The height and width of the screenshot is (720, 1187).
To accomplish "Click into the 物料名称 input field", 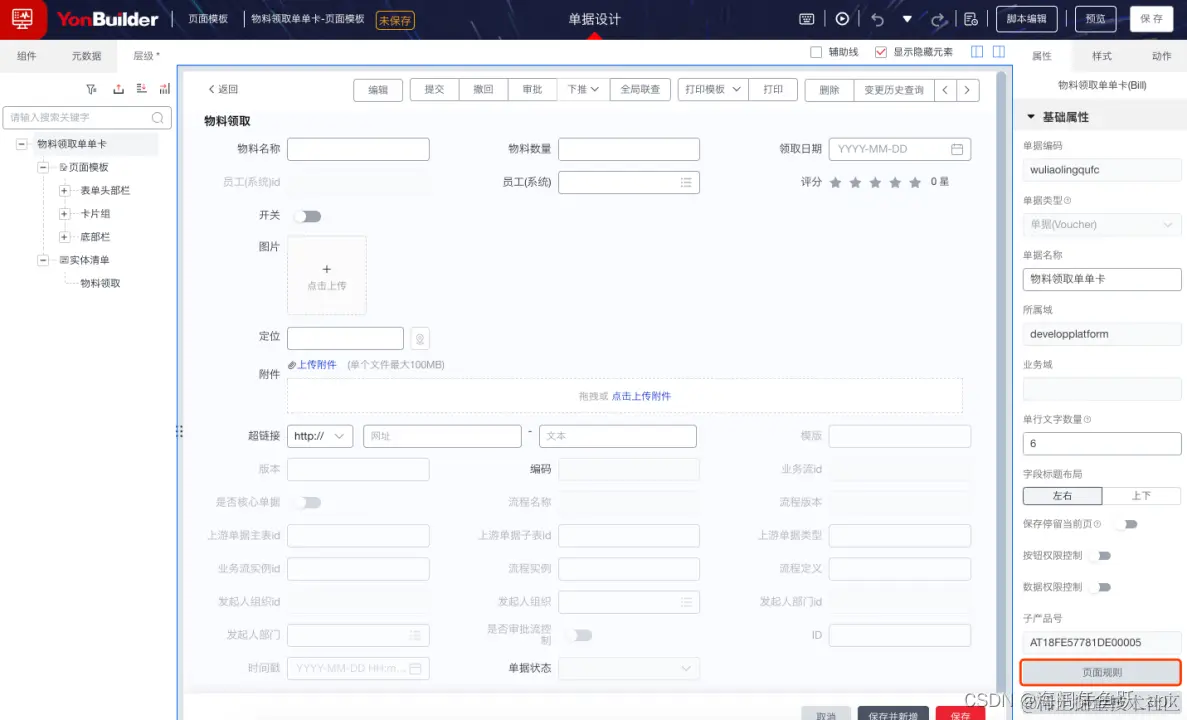I will (358, 149).
